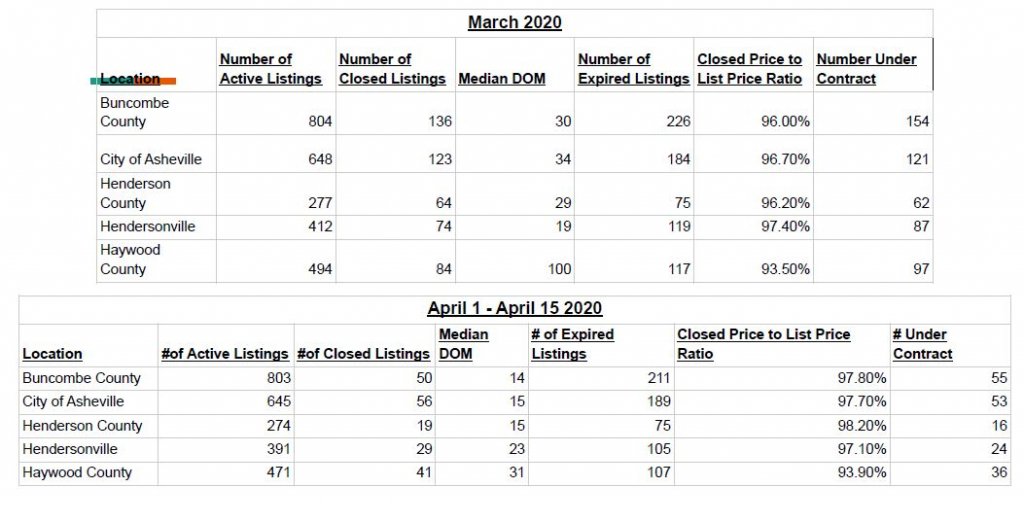Click the "March 2020" table title

(514, 23)
